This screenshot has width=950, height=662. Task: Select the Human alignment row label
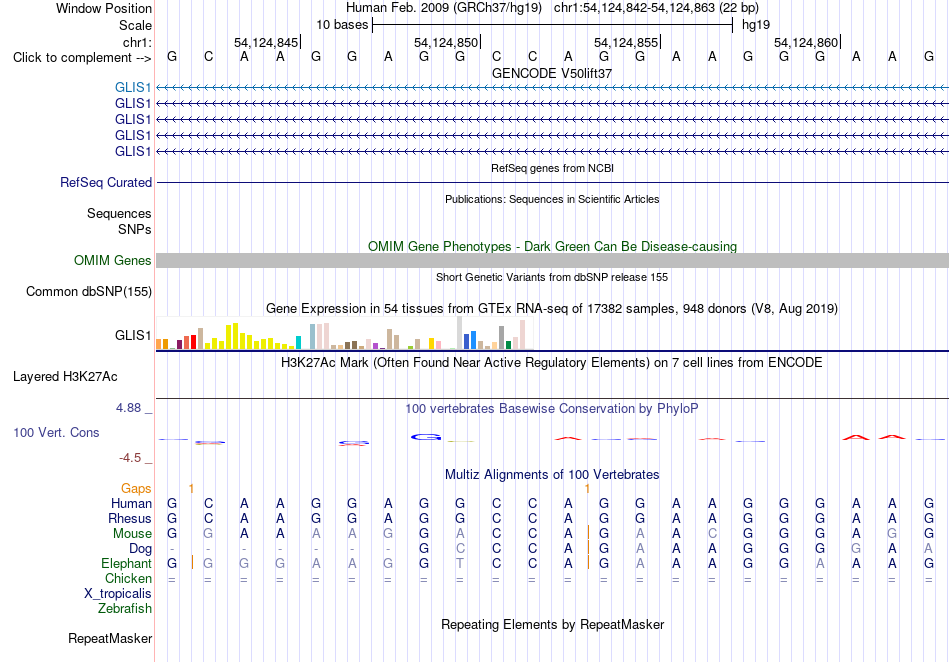coord(131,503)
